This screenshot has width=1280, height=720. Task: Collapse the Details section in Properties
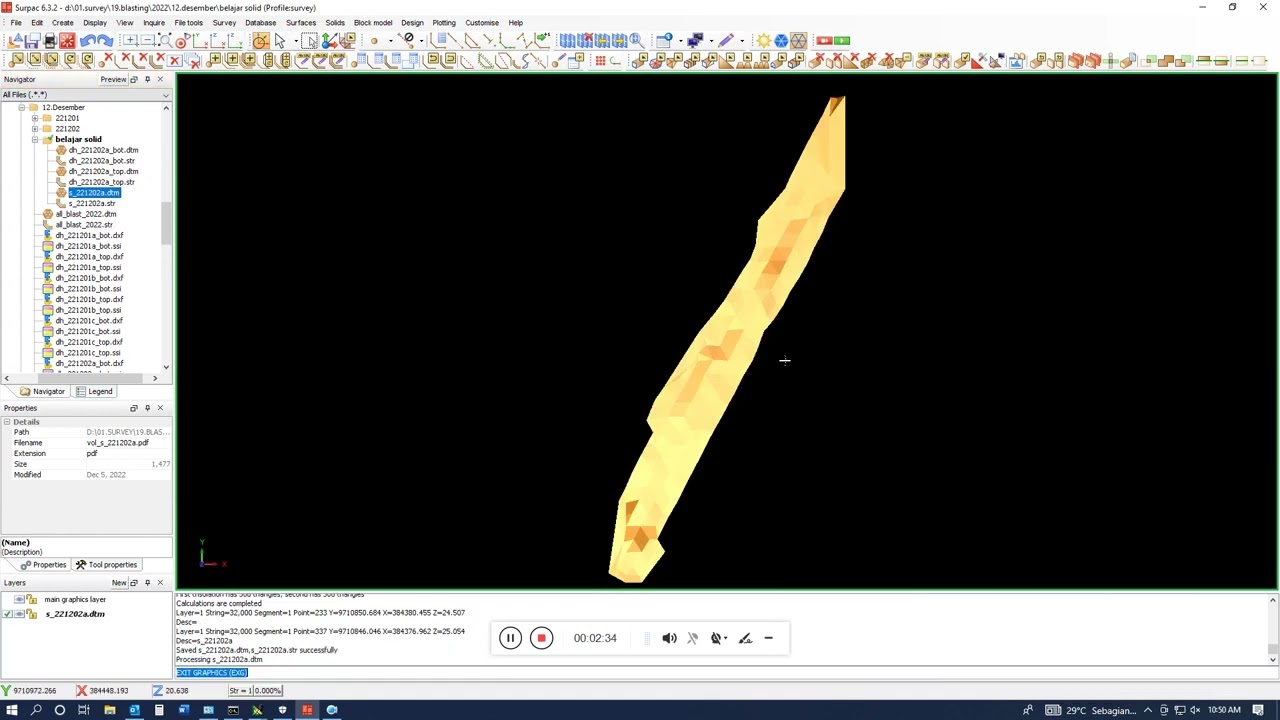6,422
